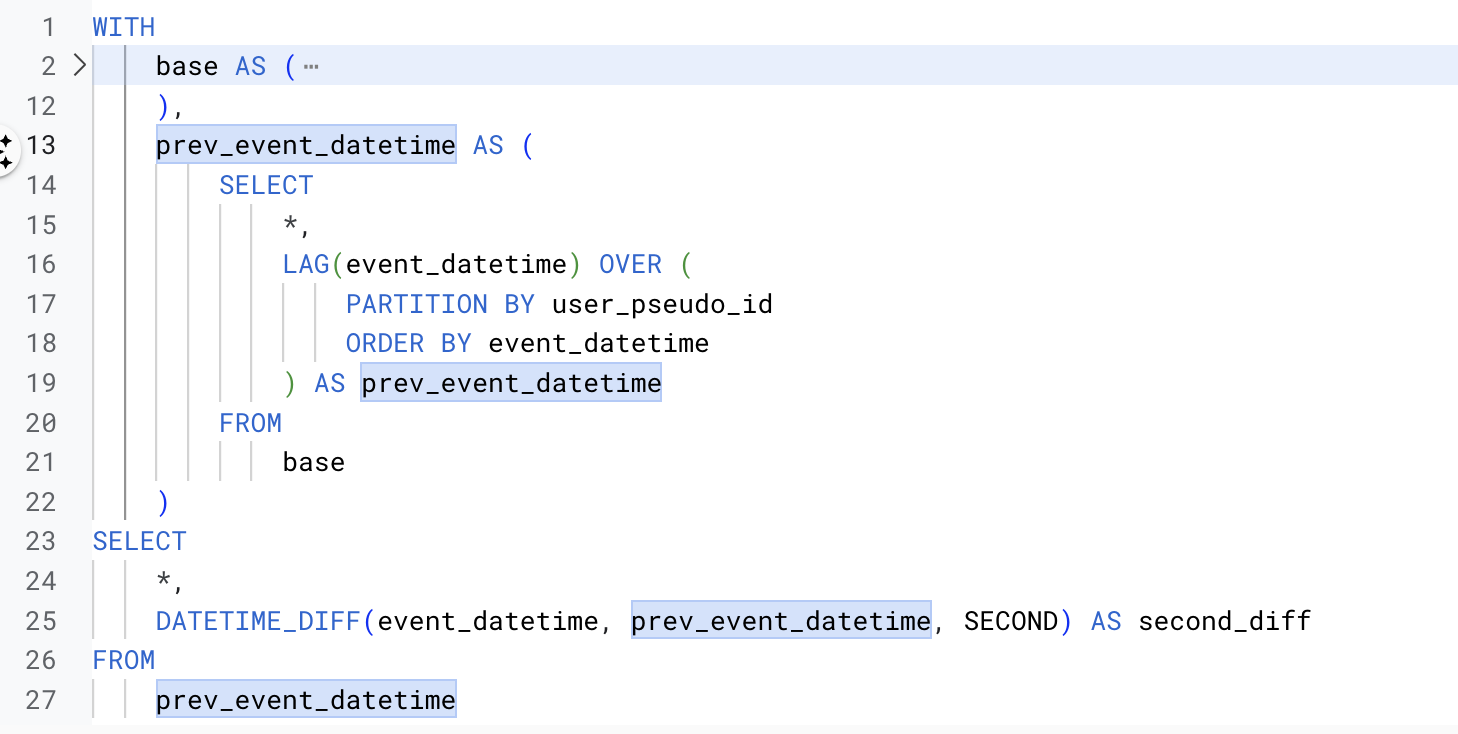This screenshot has width=1458, height=734.
Task: Click ORDER BY on line 18
Action: [409, 343]
